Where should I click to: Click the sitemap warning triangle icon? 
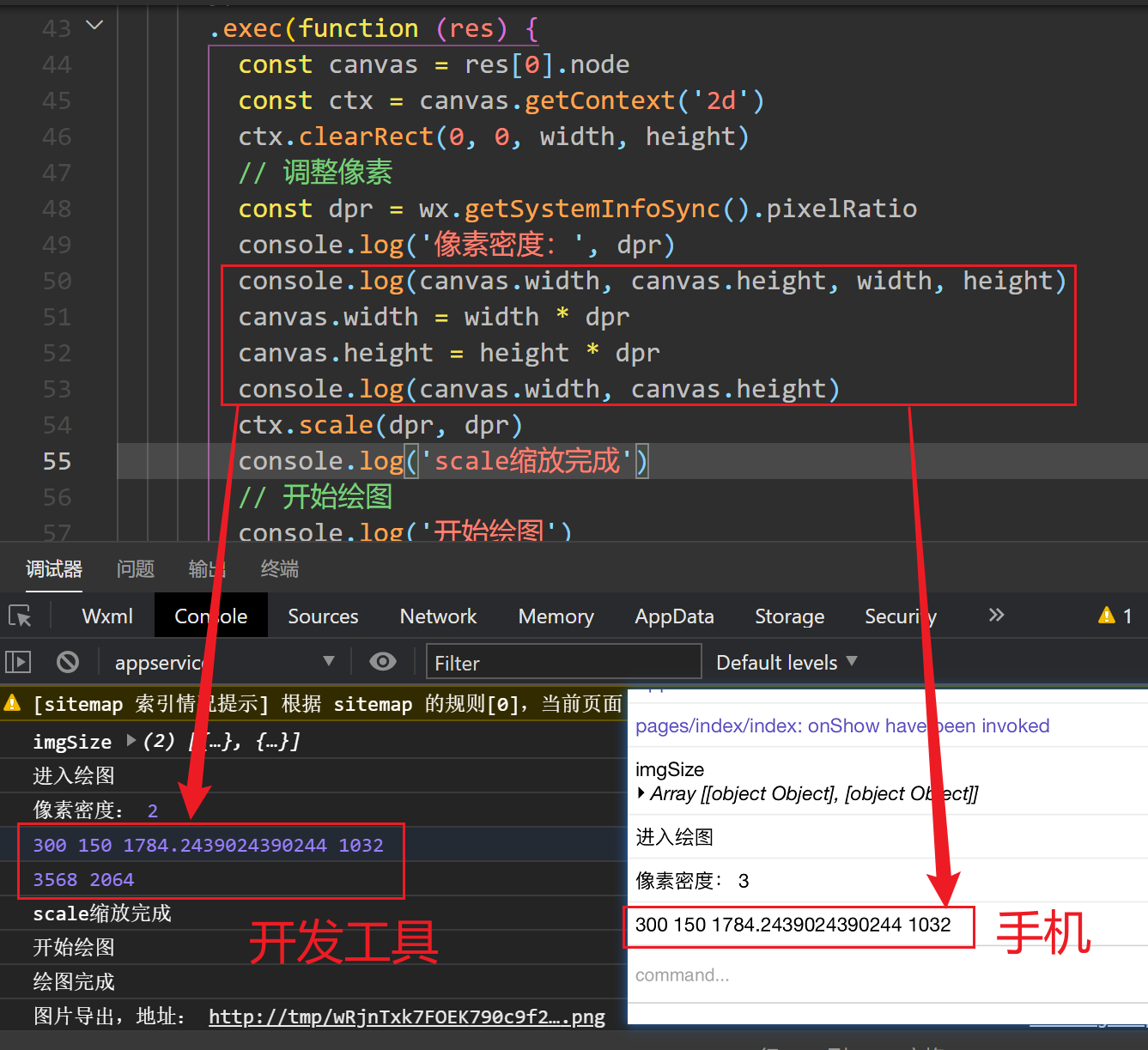click(12, 703)
